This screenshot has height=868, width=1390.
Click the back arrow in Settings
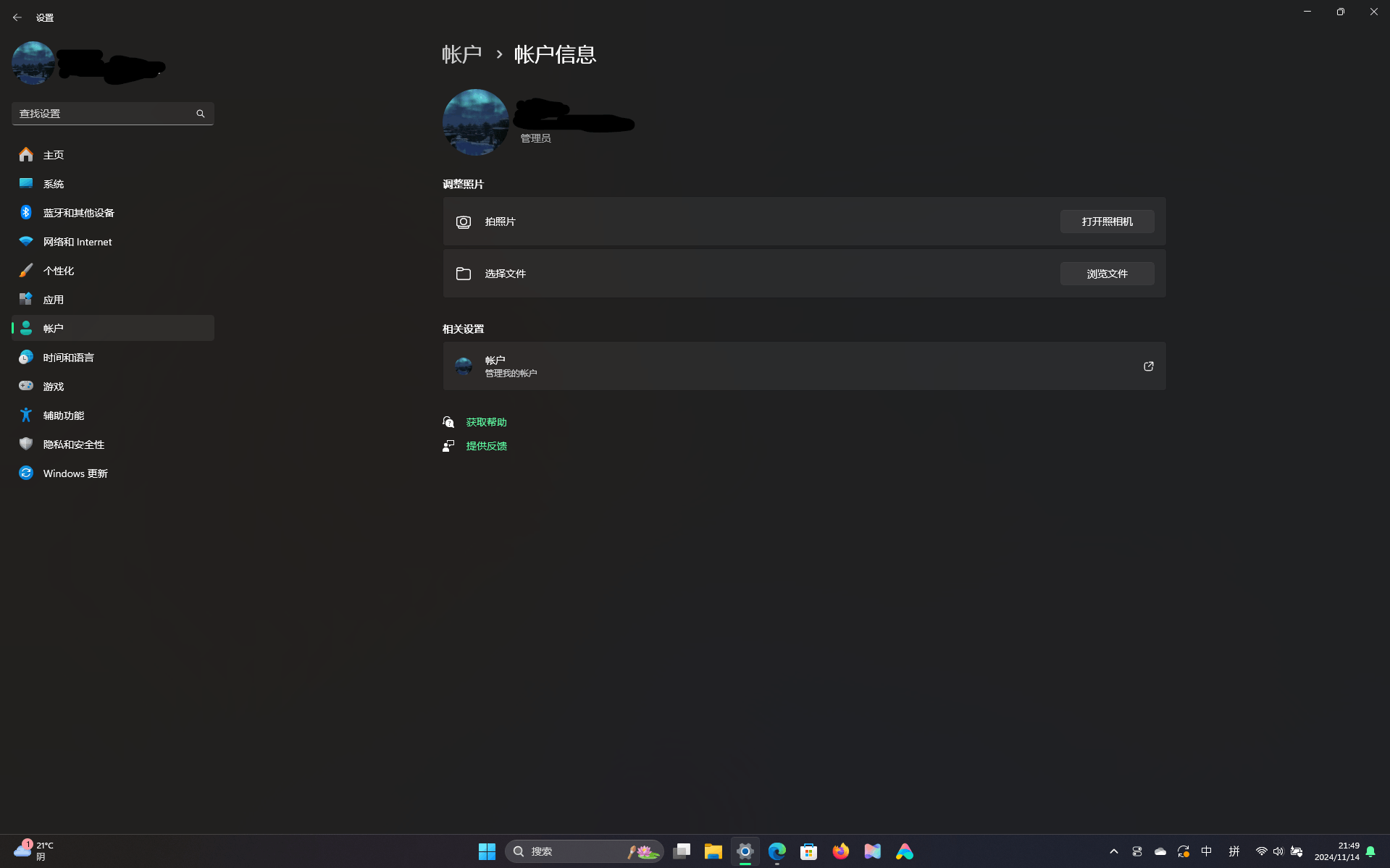point(17,17)
